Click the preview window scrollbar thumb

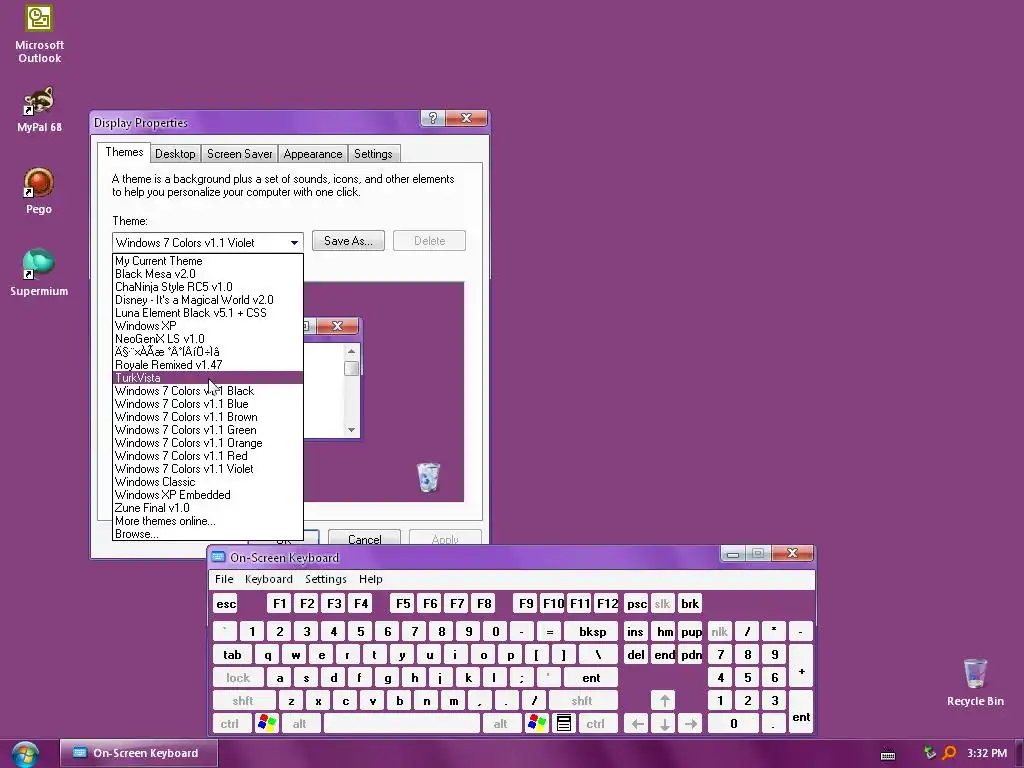351,368
